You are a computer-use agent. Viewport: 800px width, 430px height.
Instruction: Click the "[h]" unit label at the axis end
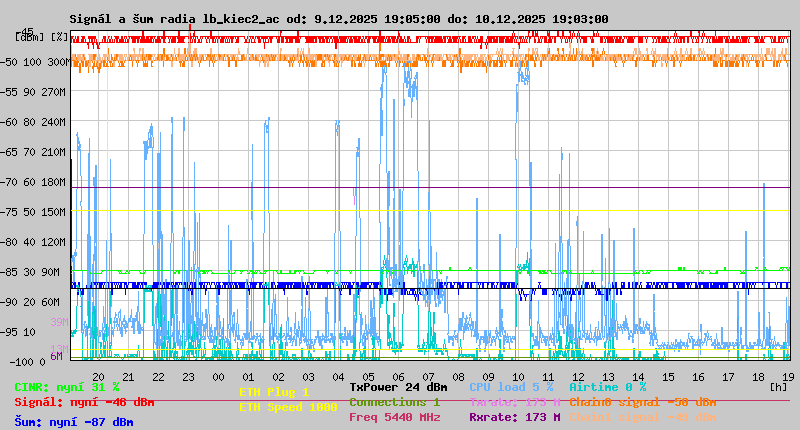pos(778,386)
